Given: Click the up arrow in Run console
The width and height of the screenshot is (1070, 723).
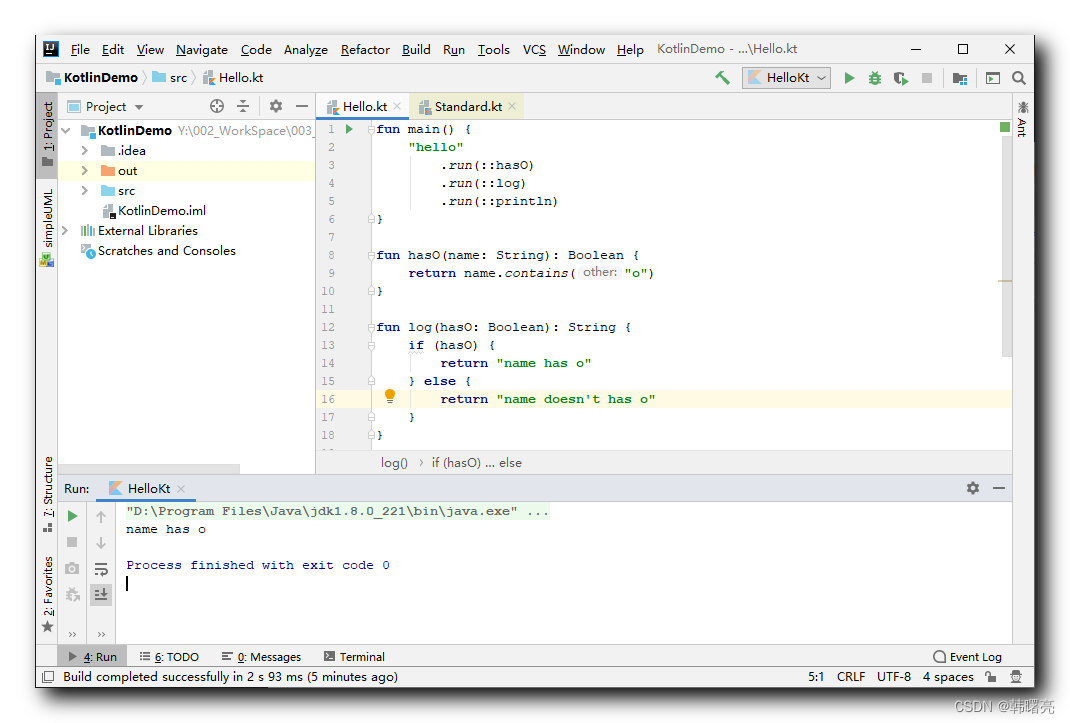Looking at the screenshot, I should point(101,517).
